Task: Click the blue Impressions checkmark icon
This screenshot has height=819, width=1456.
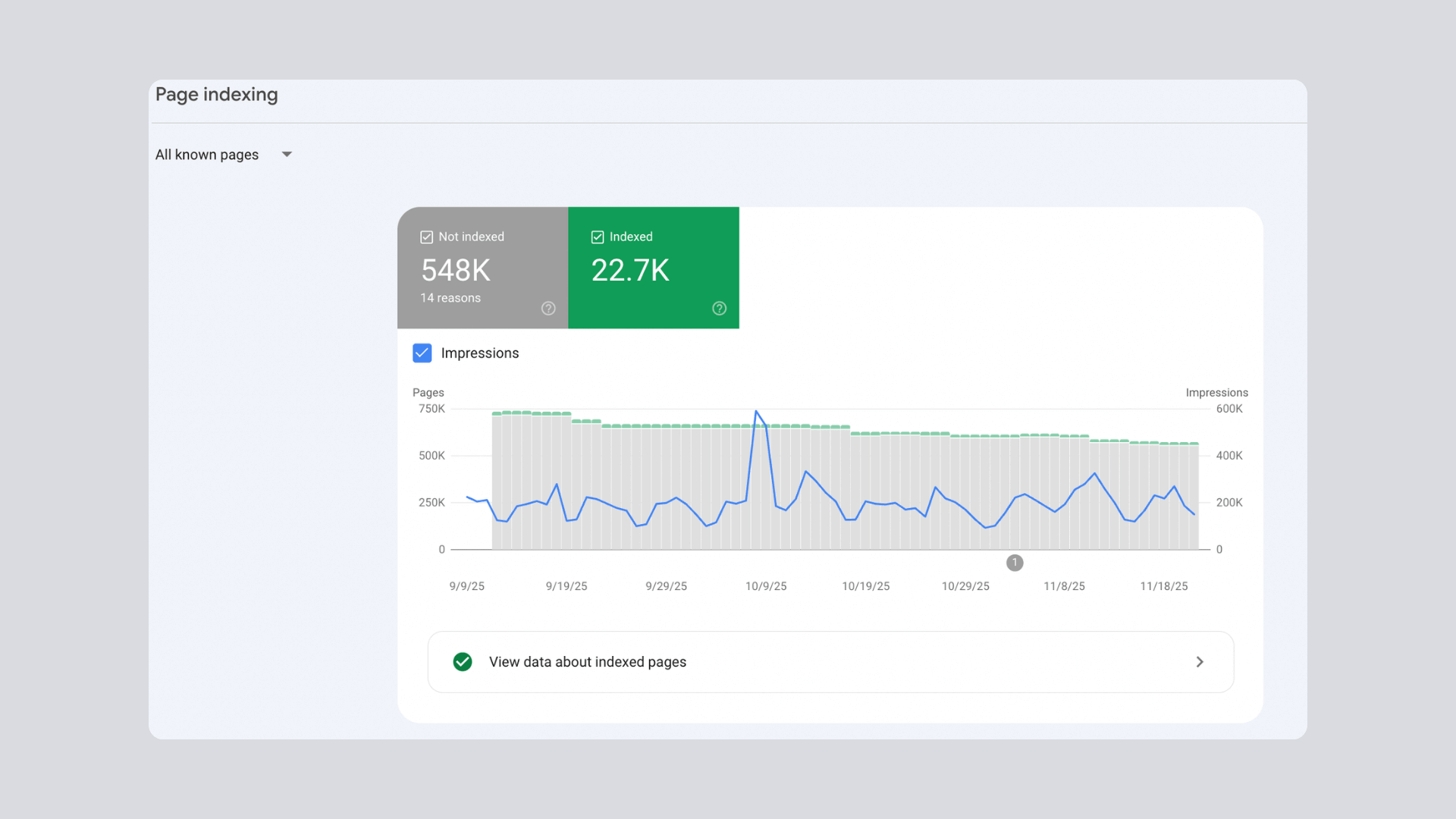Action: [422, 353]
